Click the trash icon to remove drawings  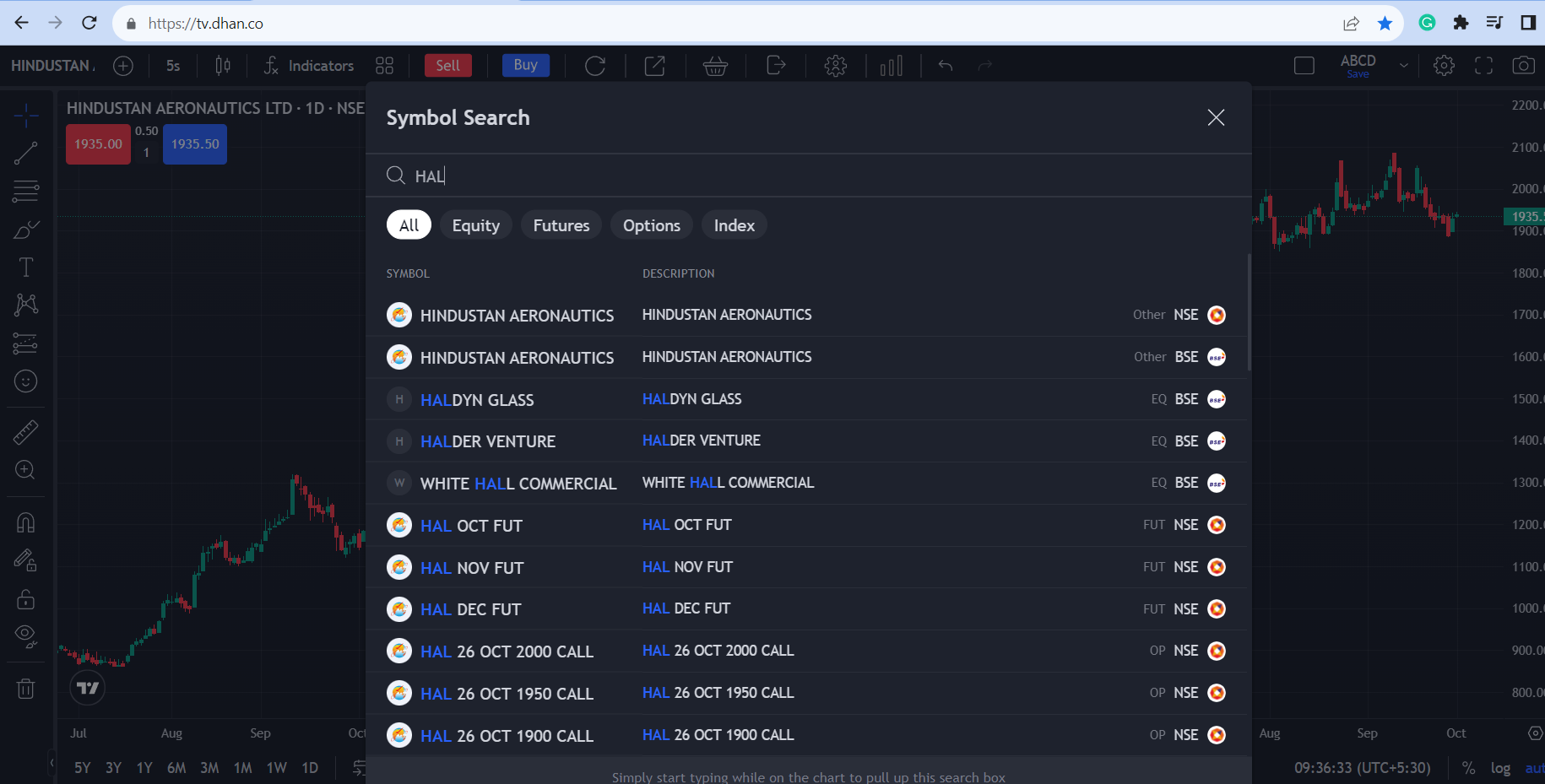25,689
